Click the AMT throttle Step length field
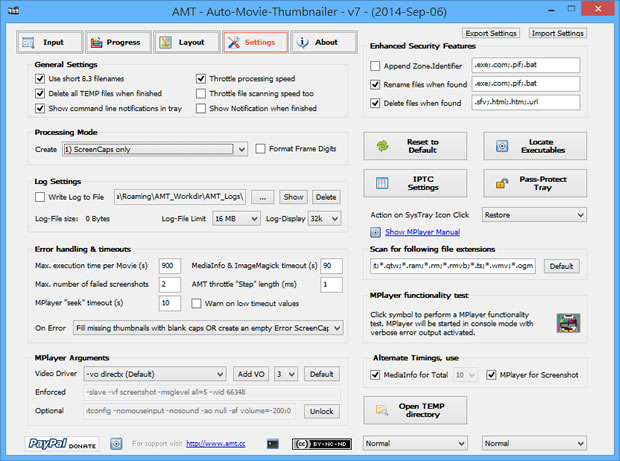The width and height of the screenshot is (620, 461). pyautogui.click(x=331, y=284)
